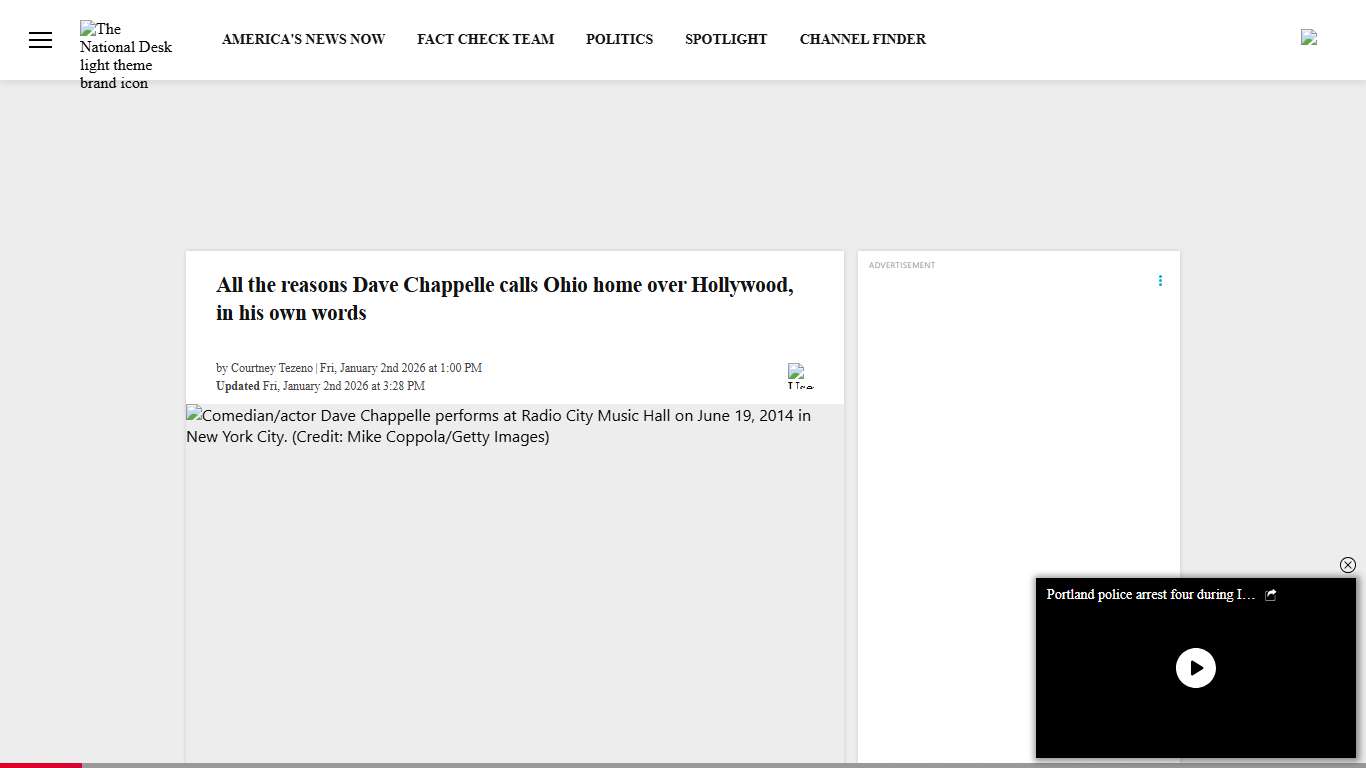Click the article headline about Dave Chappelle

pyautogui.click(x=504, y=298)
